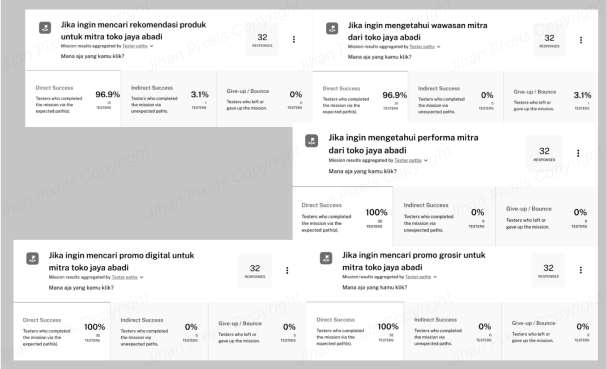Screen dimensions: 607x369
Task: Open three-dot menu of wawasan mitra card
Action: [x=581, y=40]
